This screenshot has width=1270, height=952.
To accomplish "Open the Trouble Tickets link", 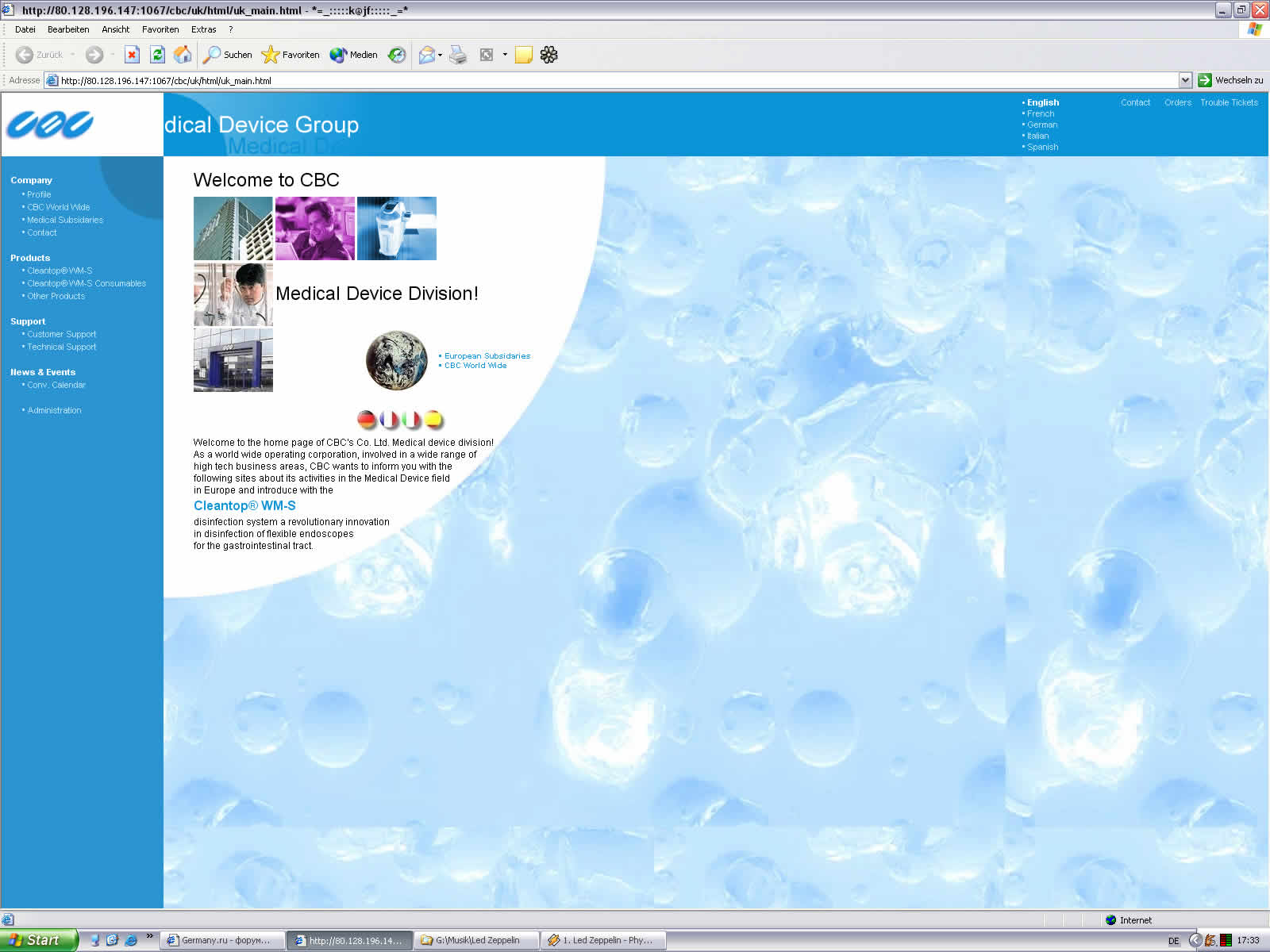I will click(x=1229, y=102).
